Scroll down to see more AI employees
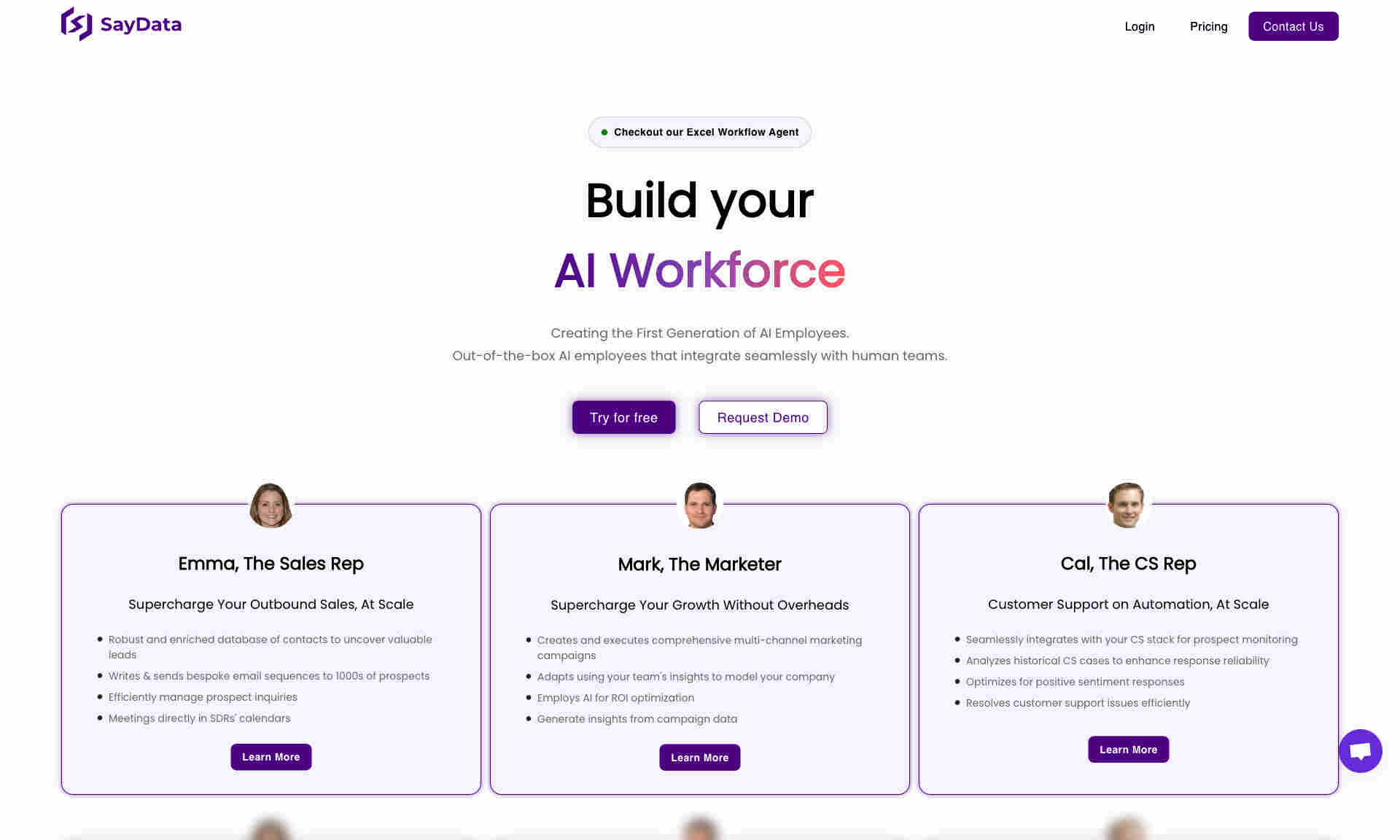 (700, 825)
